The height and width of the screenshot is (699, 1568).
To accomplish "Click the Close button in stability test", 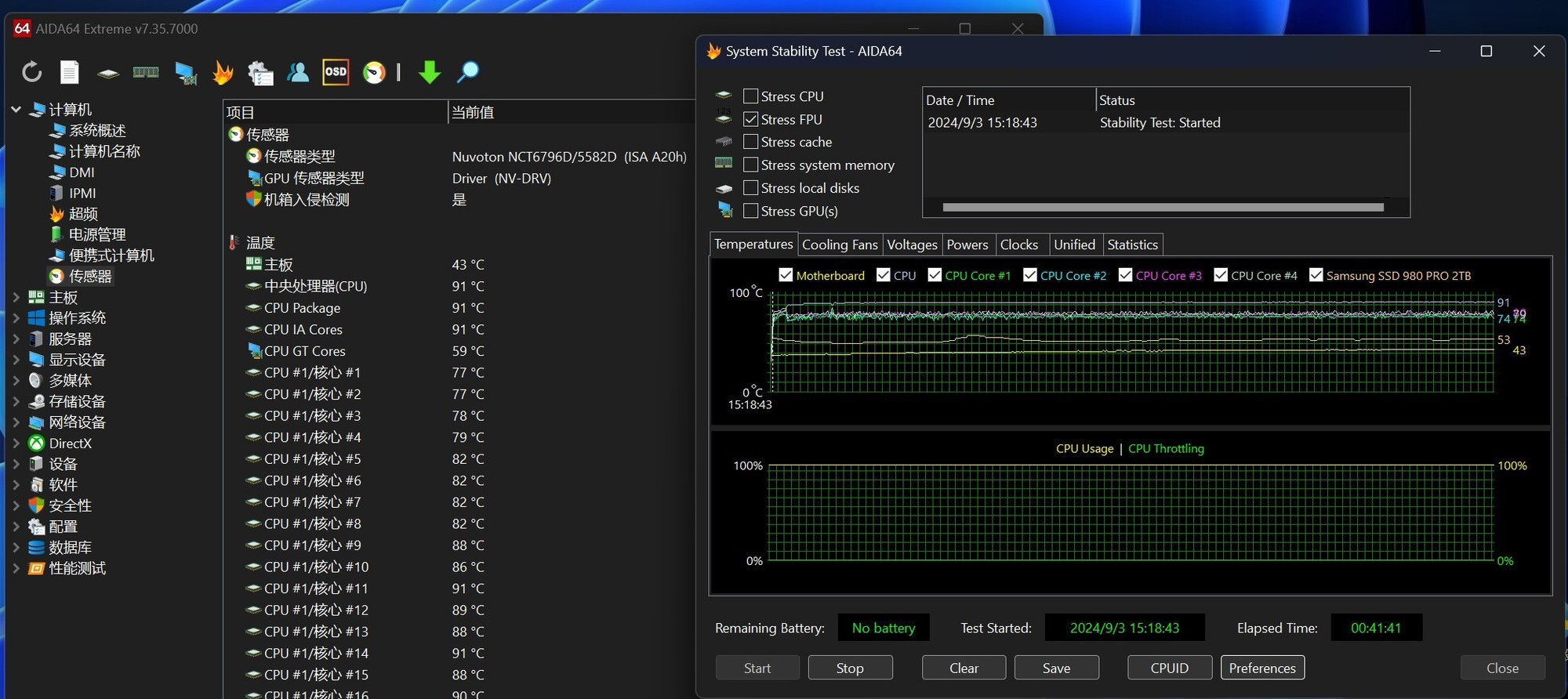I will [1502, 668].
